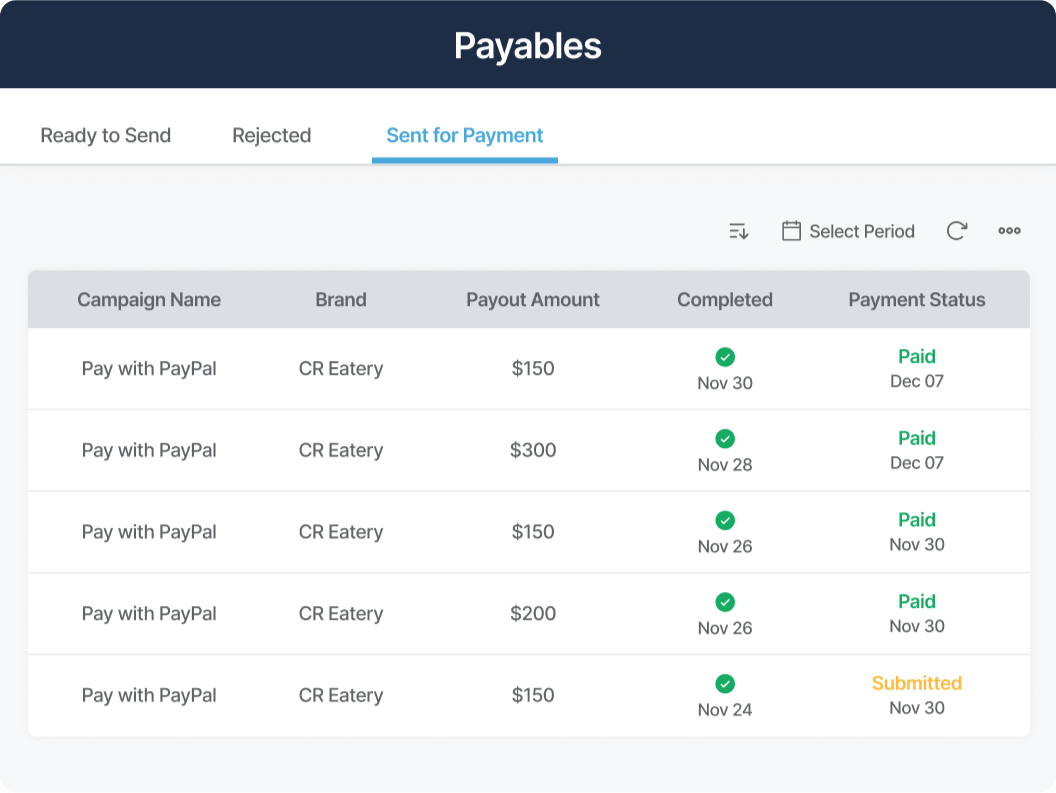Click the green checkmark for the Nov 24 completion
The image size is (1056, 793).
tap(725, 685)
